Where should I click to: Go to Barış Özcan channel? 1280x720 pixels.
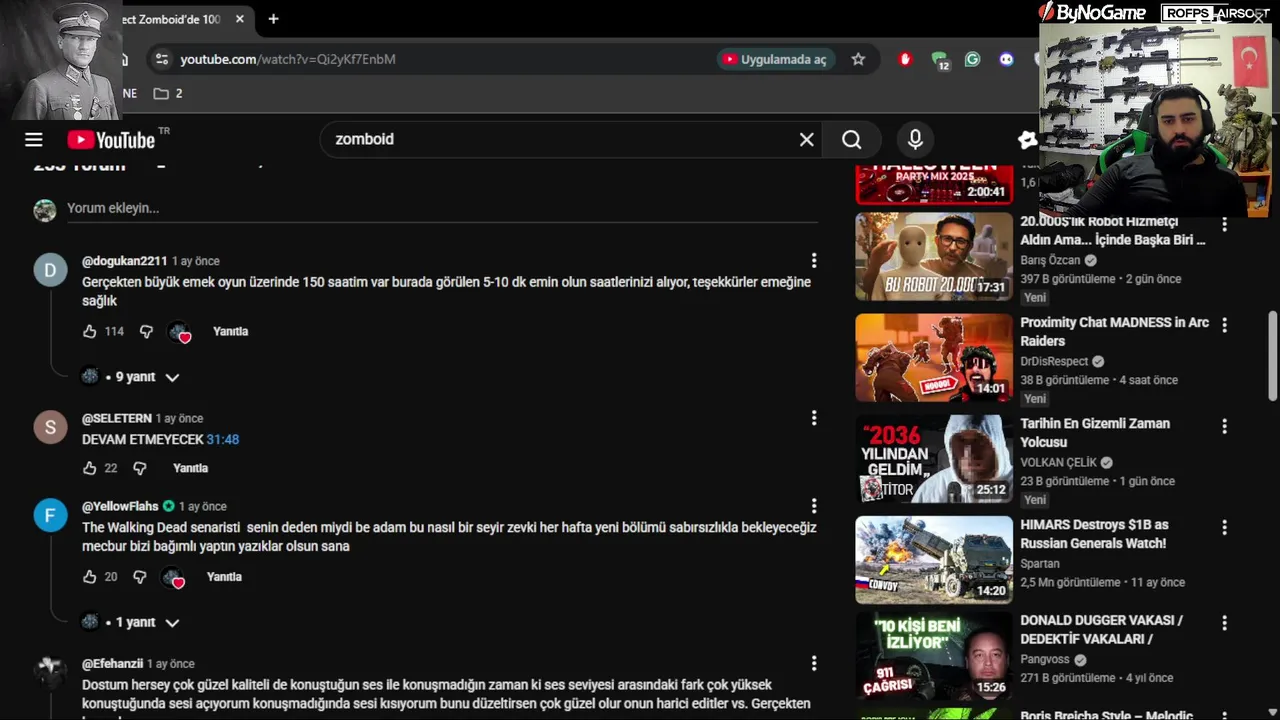[1050, 260]
